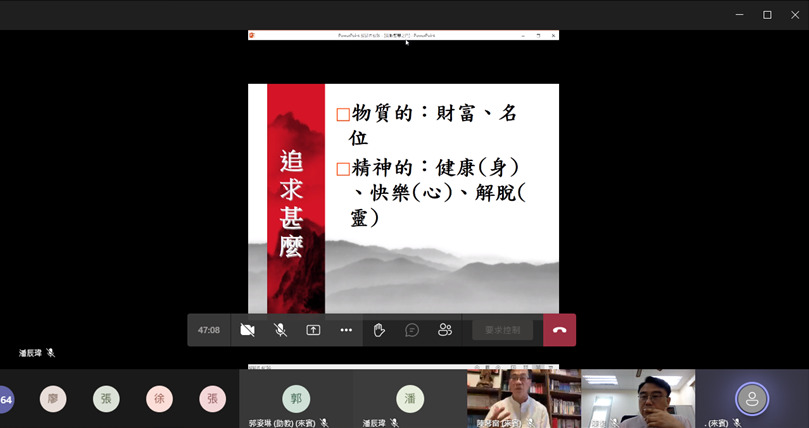Screen dimensions: 809x428
Task: Open the share content tray
Action: click(313, 330)
